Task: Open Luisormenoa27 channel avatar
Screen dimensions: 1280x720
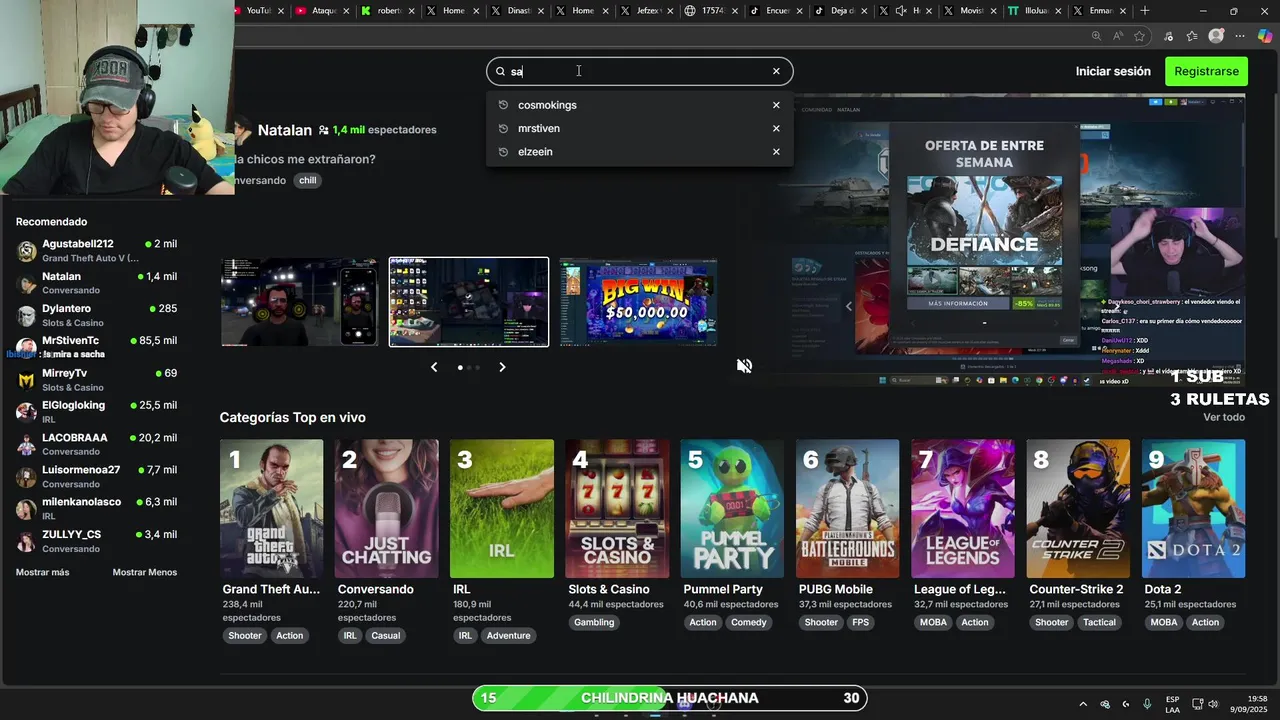Action: [26, 476]
